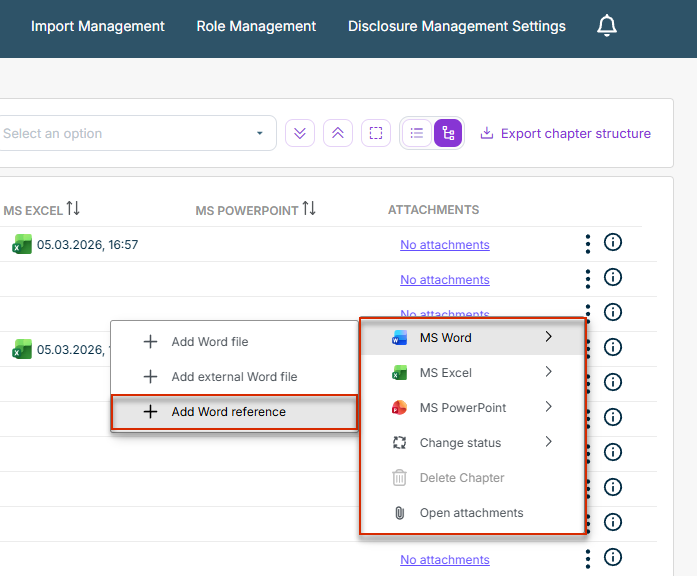Open the three-dot menu in first row
The image size is (697, 576).
(588, 243)
